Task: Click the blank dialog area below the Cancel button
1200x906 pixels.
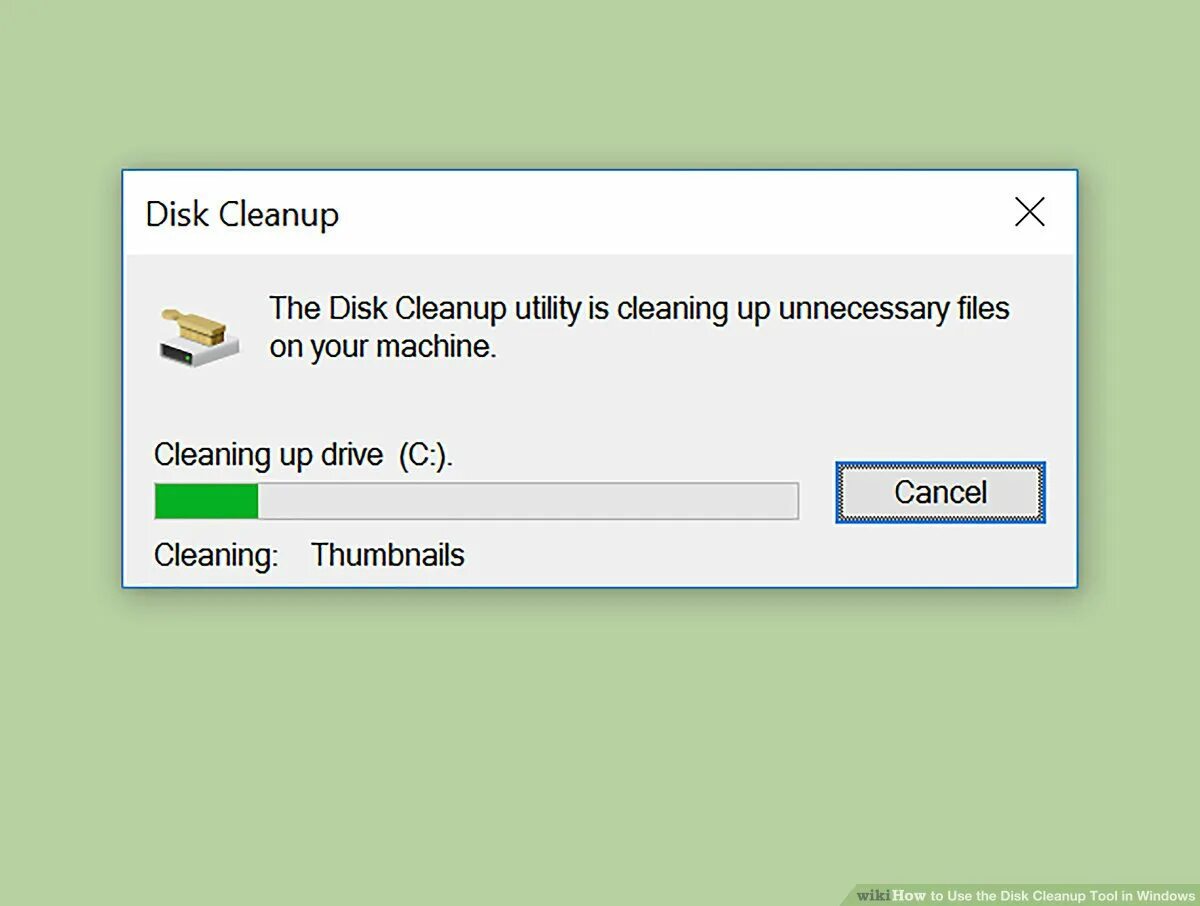Action: pyautogui.click(x=940, y=555)
